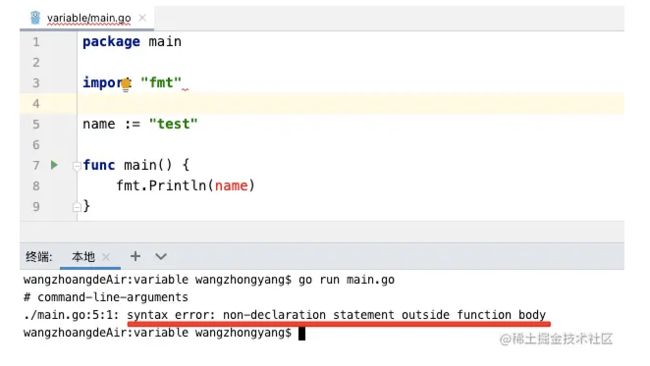The image size is (650, 366).
Task: Switch to the 本地 terminal tab
Action: [x=83, y=257]
